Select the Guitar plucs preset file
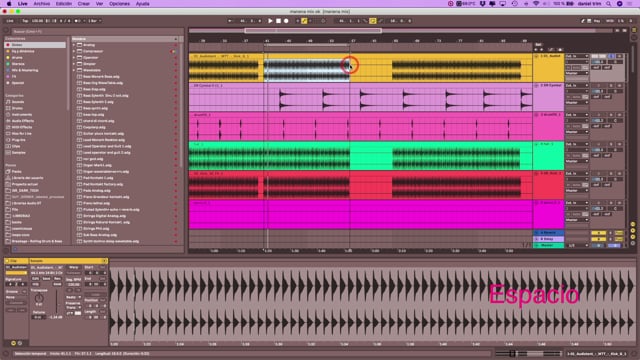 (x=103, y=133)
